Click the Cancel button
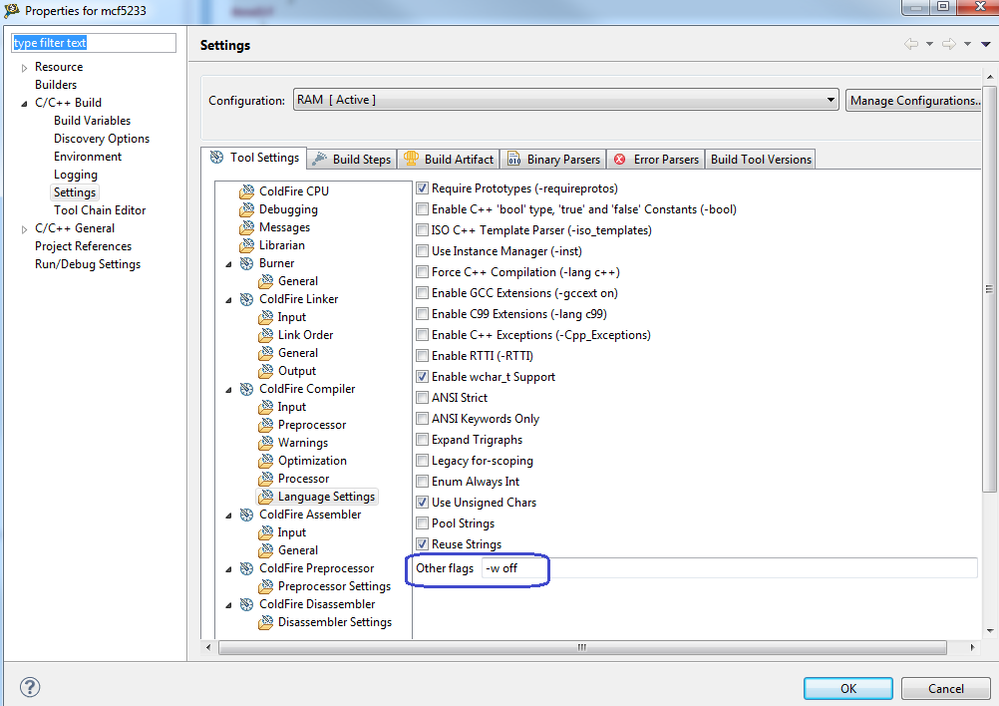 pos(945,688)
